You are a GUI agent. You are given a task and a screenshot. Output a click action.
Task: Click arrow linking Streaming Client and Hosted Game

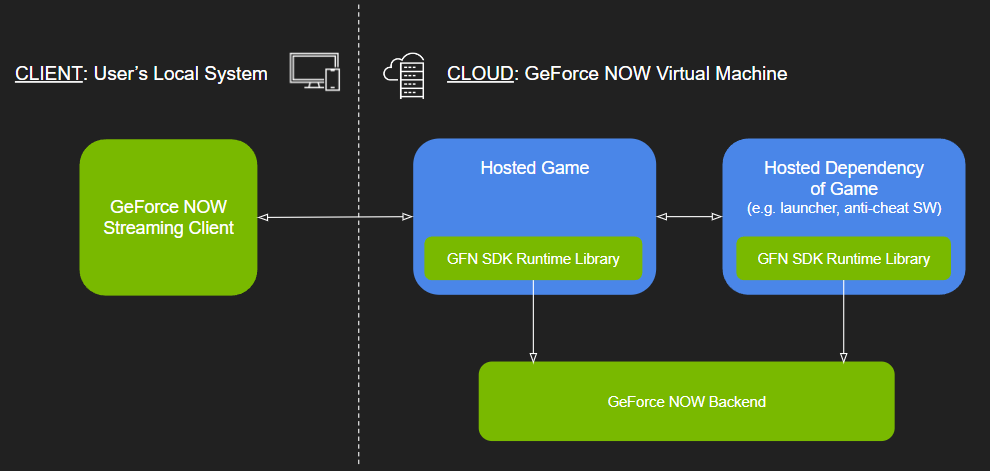click(x=335, y=216)
